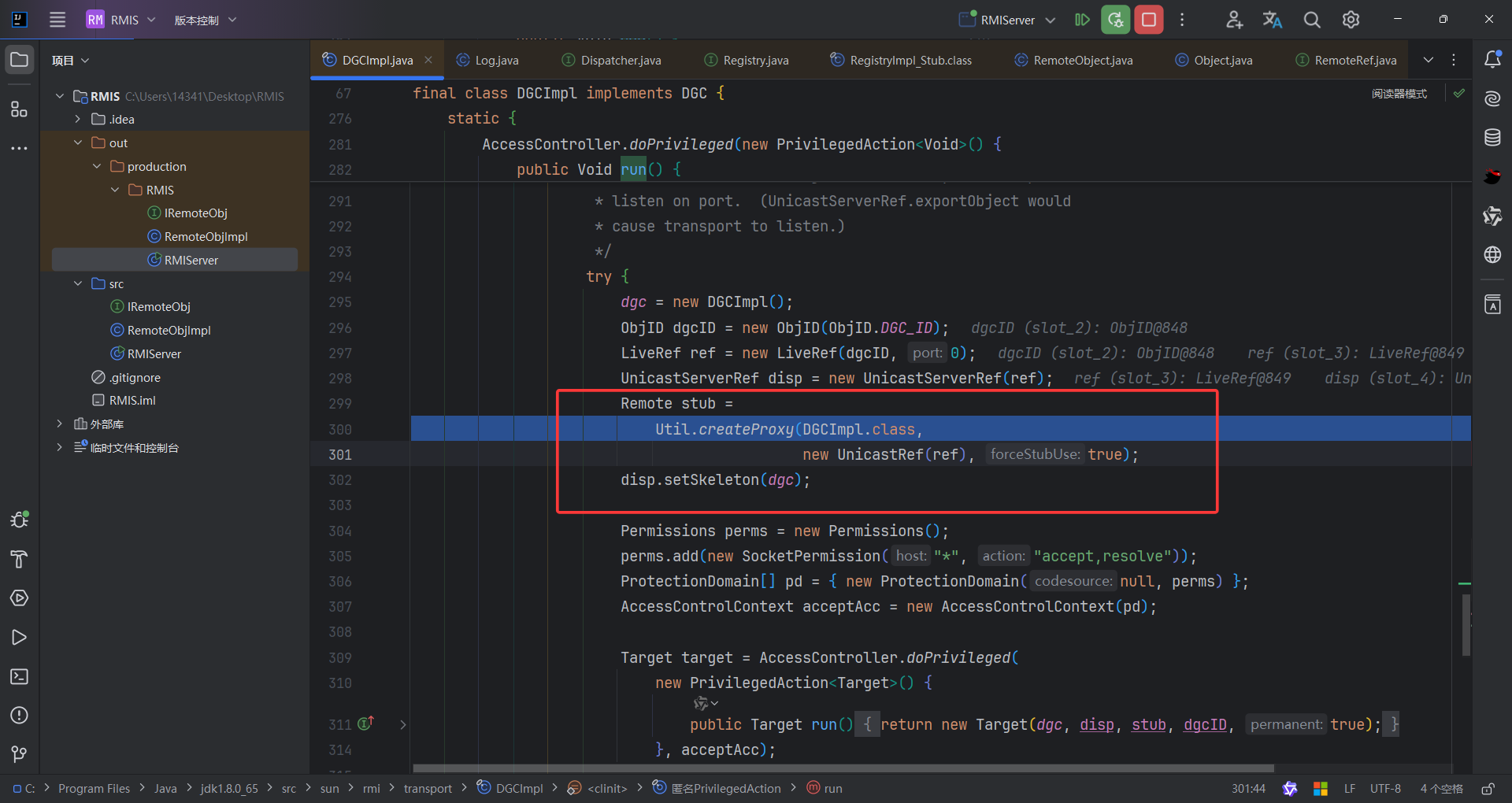Click the translate icon in the toolbar
The image size is (1512, 803).
coord(1273,20)
